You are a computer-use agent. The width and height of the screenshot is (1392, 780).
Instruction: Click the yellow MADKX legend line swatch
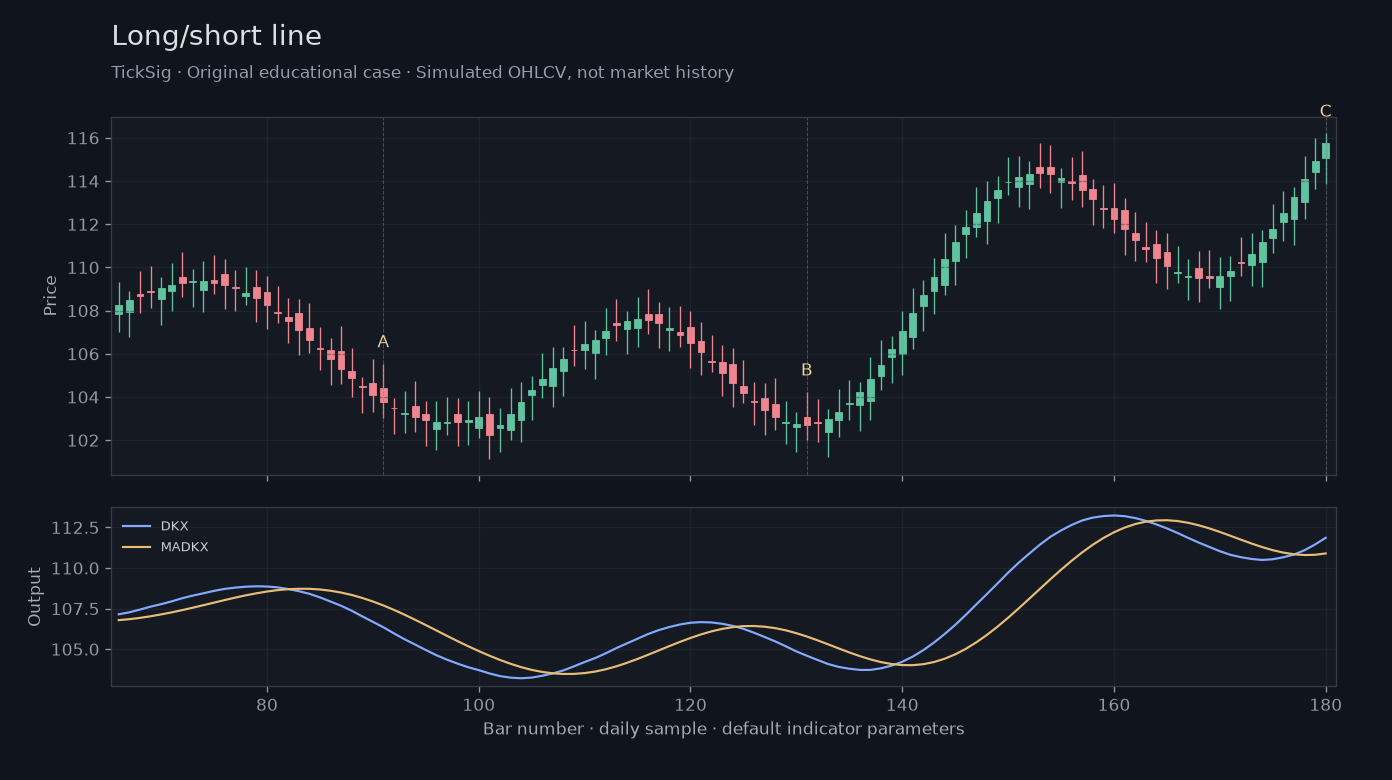(136, 547)
